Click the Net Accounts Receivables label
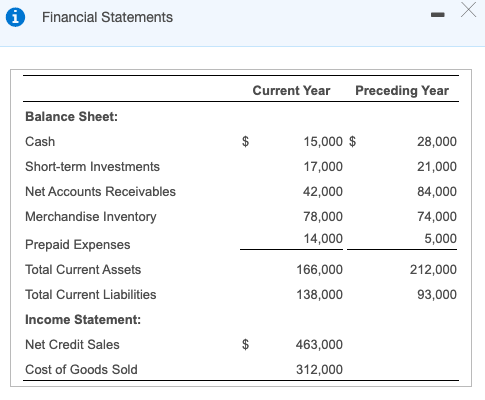The height and width of the screenshot is (400, 485). pyautogui.click(x=100, y=192)
